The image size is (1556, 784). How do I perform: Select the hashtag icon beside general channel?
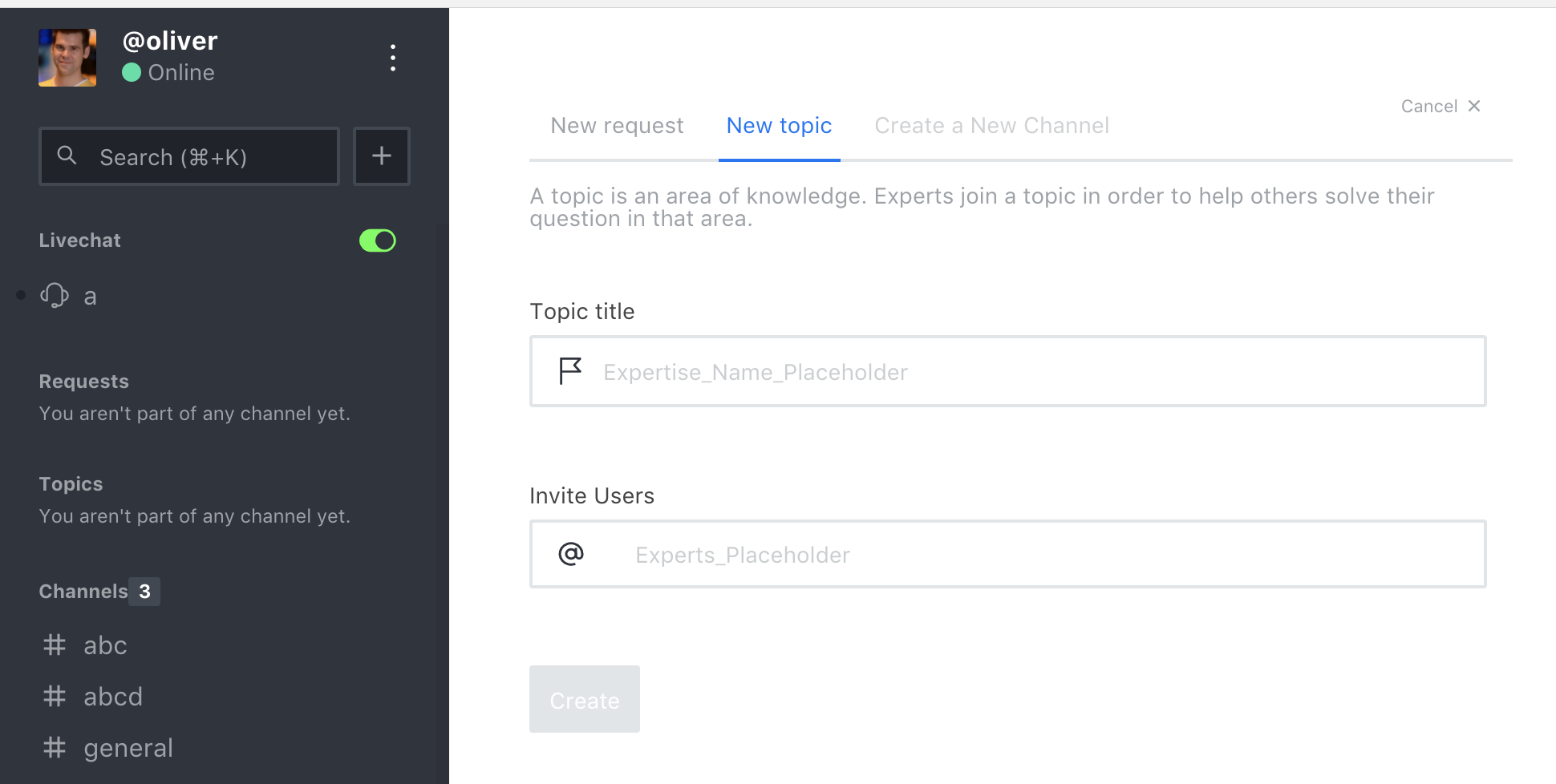click(54, 746)
